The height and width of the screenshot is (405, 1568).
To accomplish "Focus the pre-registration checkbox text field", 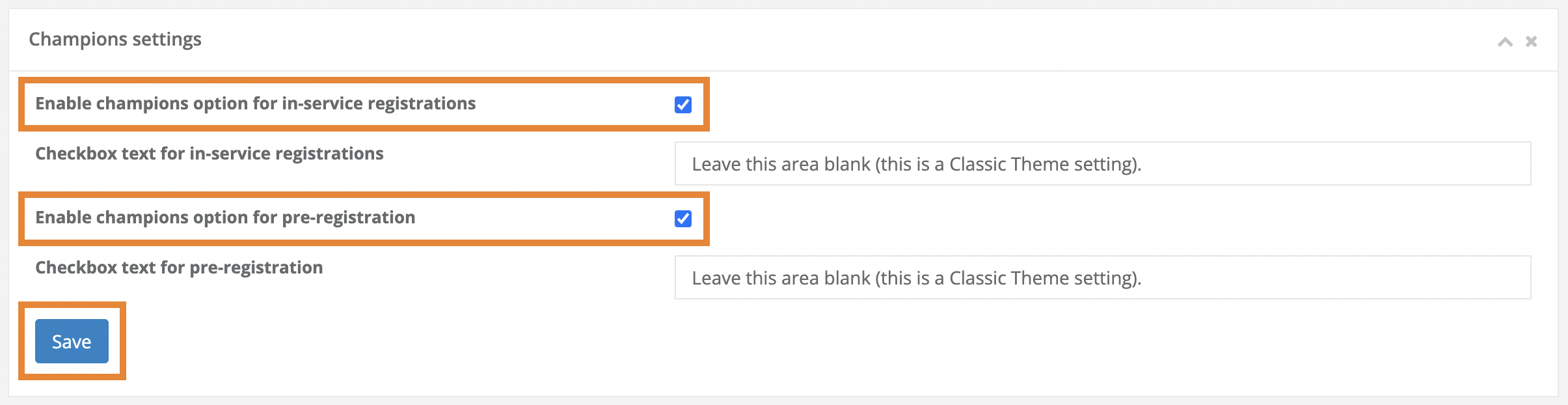I will coord(1102,278).
